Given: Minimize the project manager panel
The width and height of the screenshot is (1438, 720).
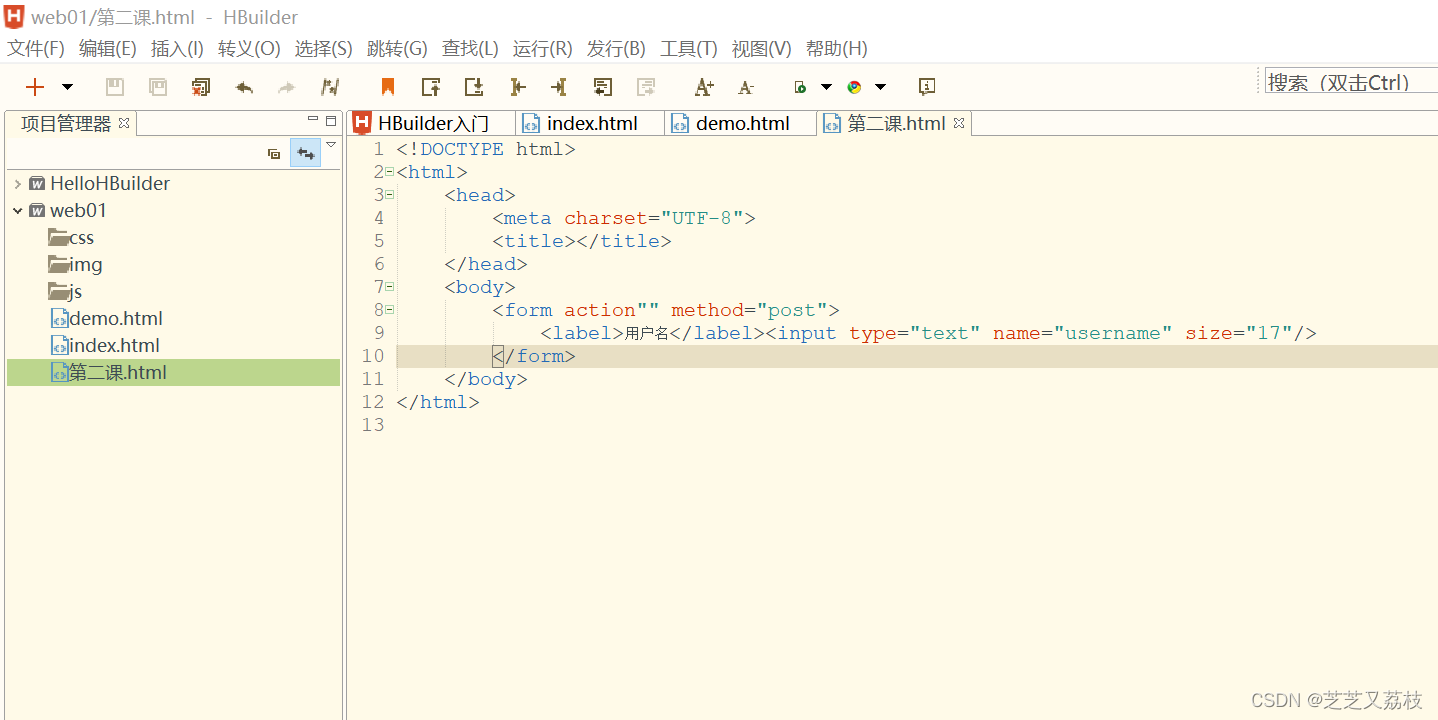Looking at the screenshot, I should 312,119.
